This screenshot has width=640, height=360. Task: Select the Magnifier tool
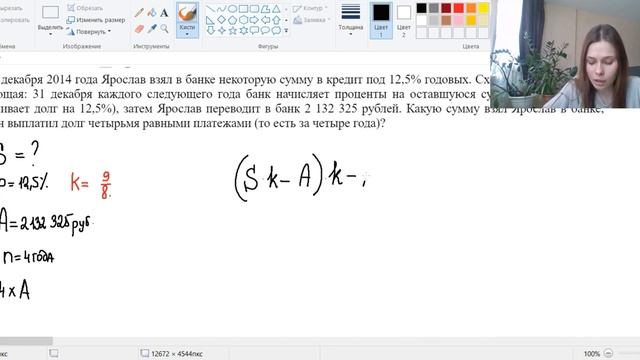[x=164, y=29]
